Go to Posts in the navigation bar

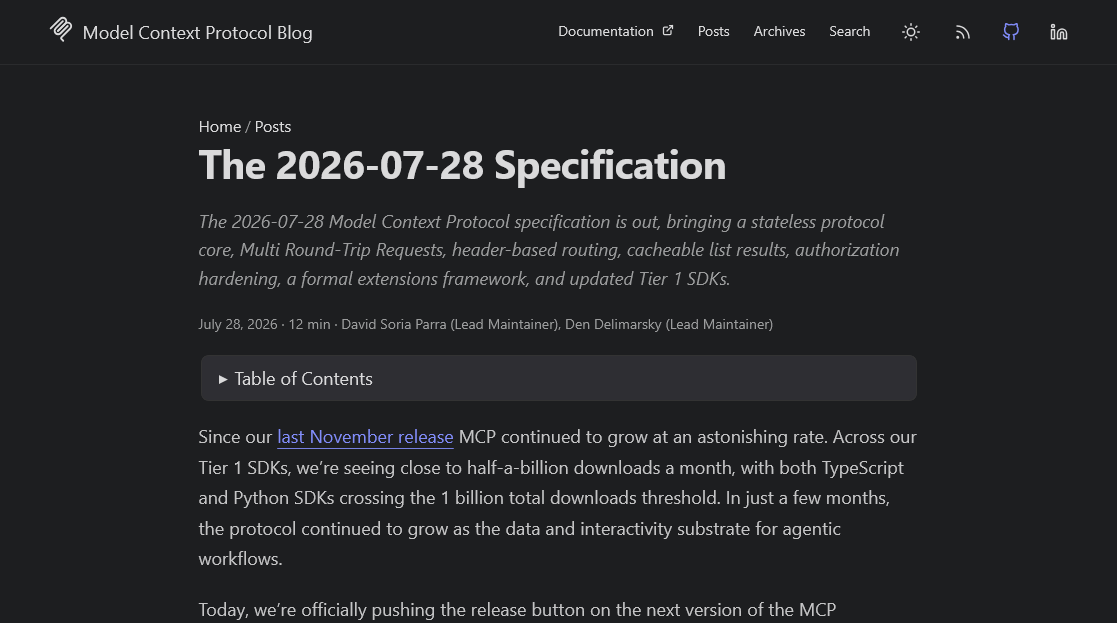click(x=713, y=31)
